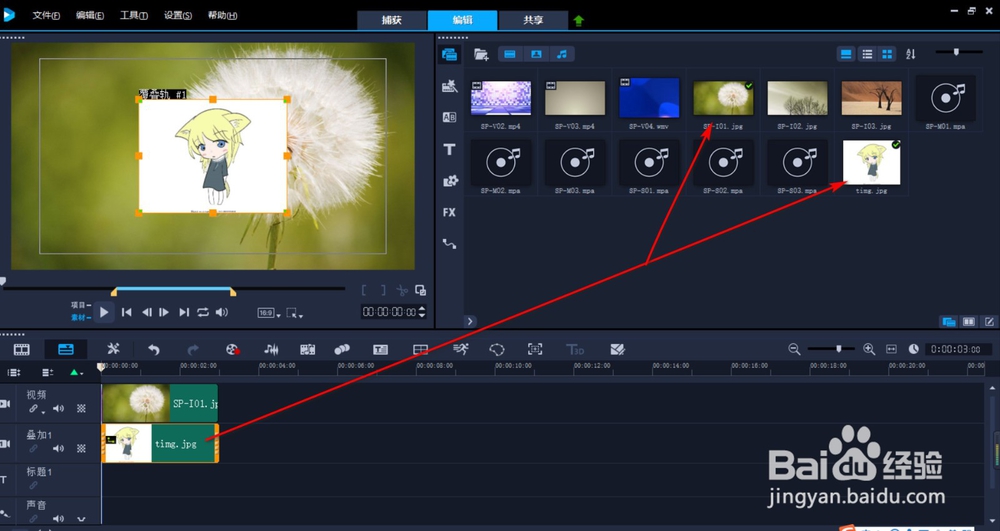Open the library sort options
Viewport: 1000px width, 531px height.
911,54
